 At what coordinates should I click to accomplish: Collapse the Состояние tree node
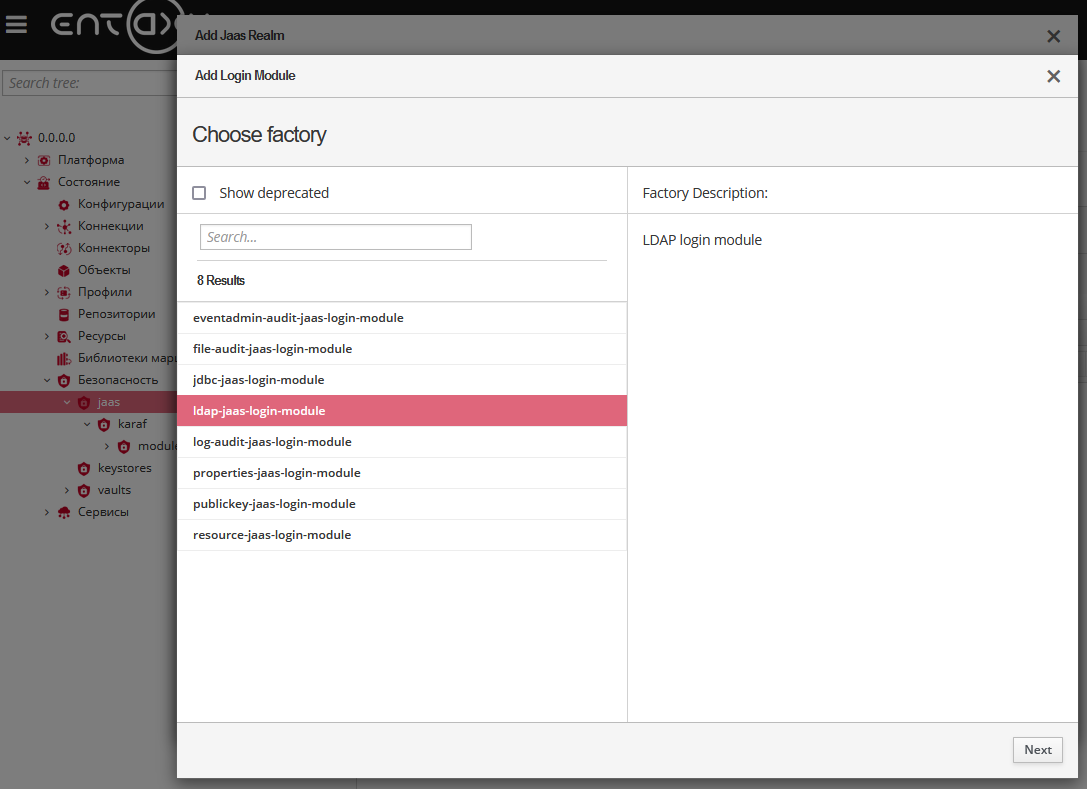(27, 182)
